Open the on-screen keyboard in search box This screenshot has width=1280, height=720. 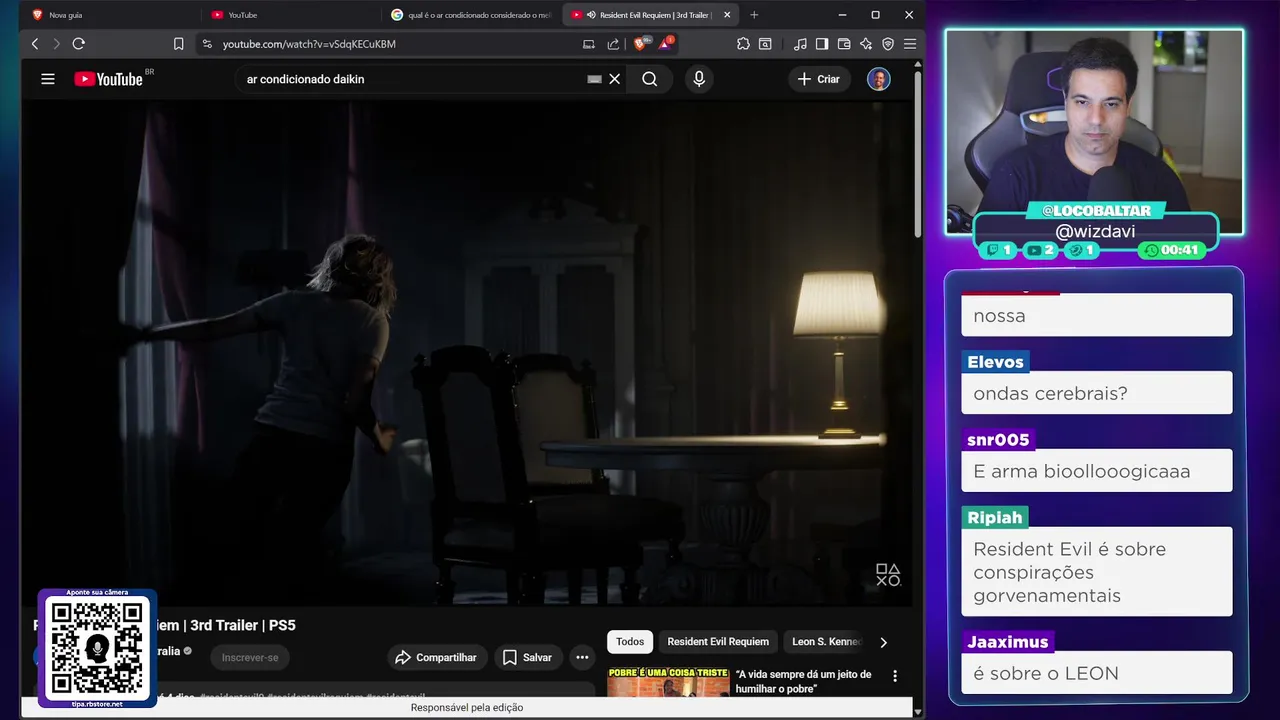595,79
